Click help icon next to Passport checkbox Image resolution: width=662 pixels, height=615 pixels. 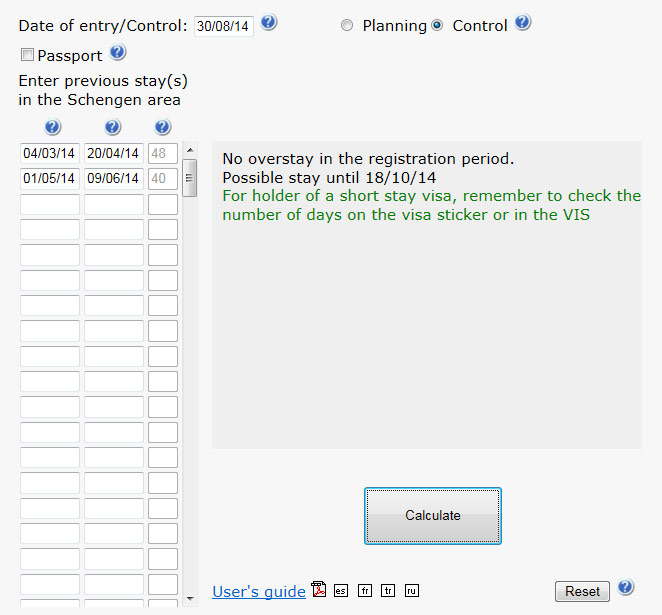pyautogui.click(x=118, y=53)
